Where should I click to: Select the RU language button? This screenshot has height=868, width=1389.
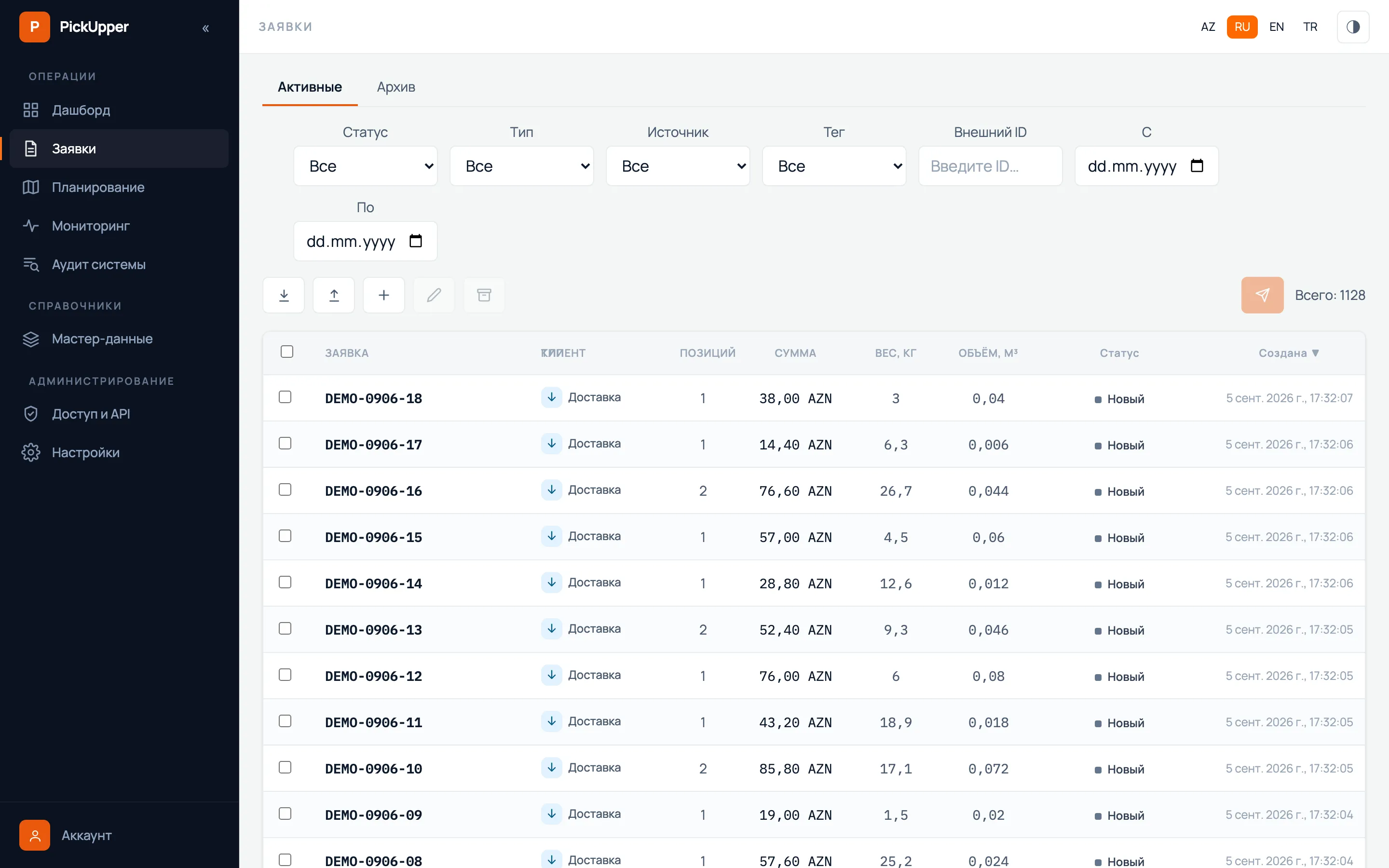click(1242, 27)
